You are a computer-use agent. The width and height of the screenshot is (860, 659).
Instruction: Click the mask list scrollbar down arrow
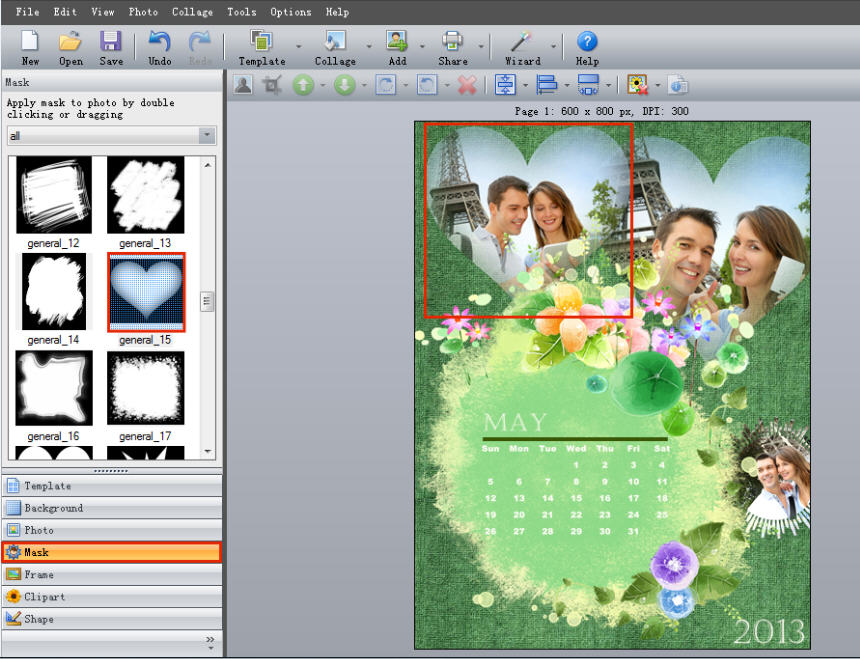(208, 452)
